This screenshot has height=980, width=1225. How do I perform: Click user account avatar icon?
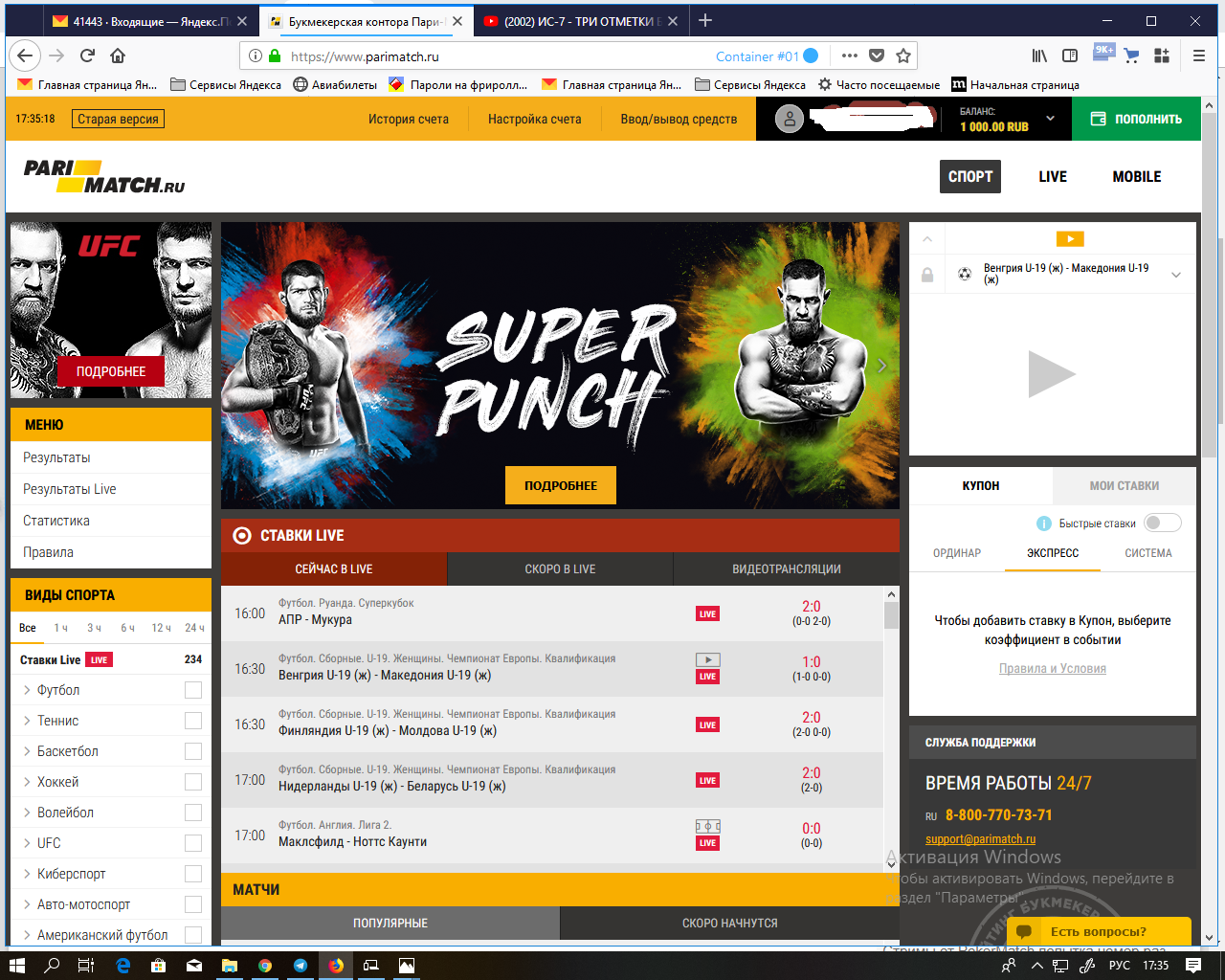[789, 119]
